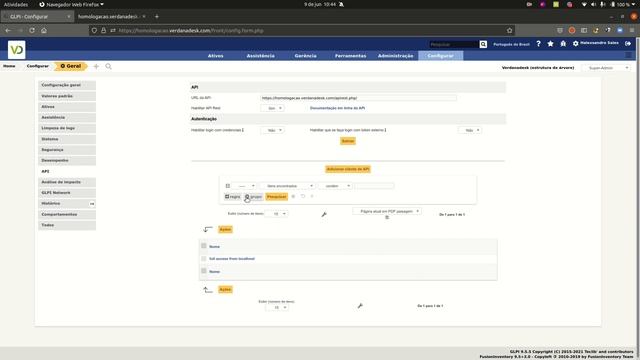Click the Pesquisar button

coord(276,197)
